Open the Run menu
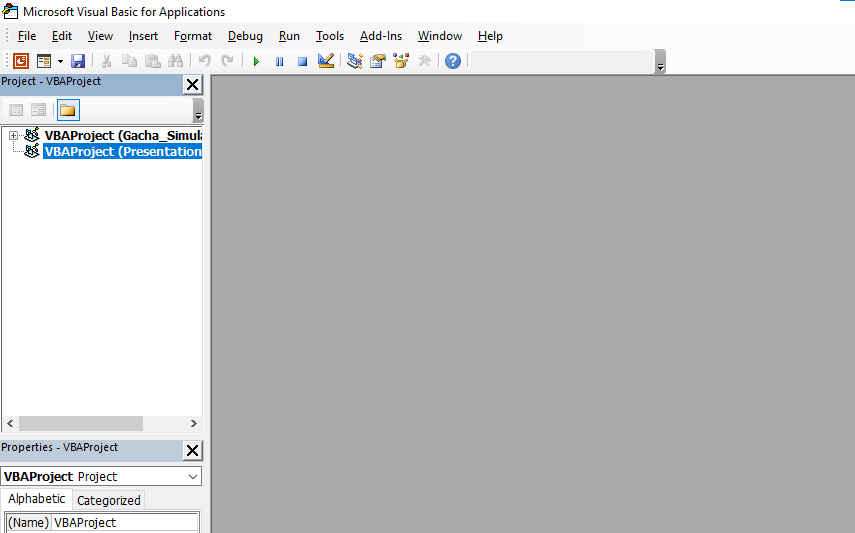855x533 pixels. [289, 36]
